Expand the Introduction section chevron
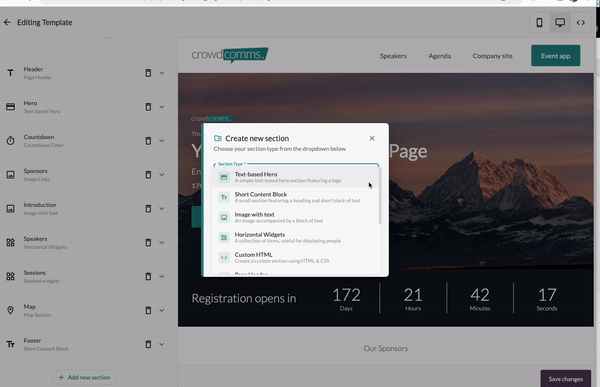Image resolution: width=600 pixels, height=387 pixels. [x=162, y=209]
